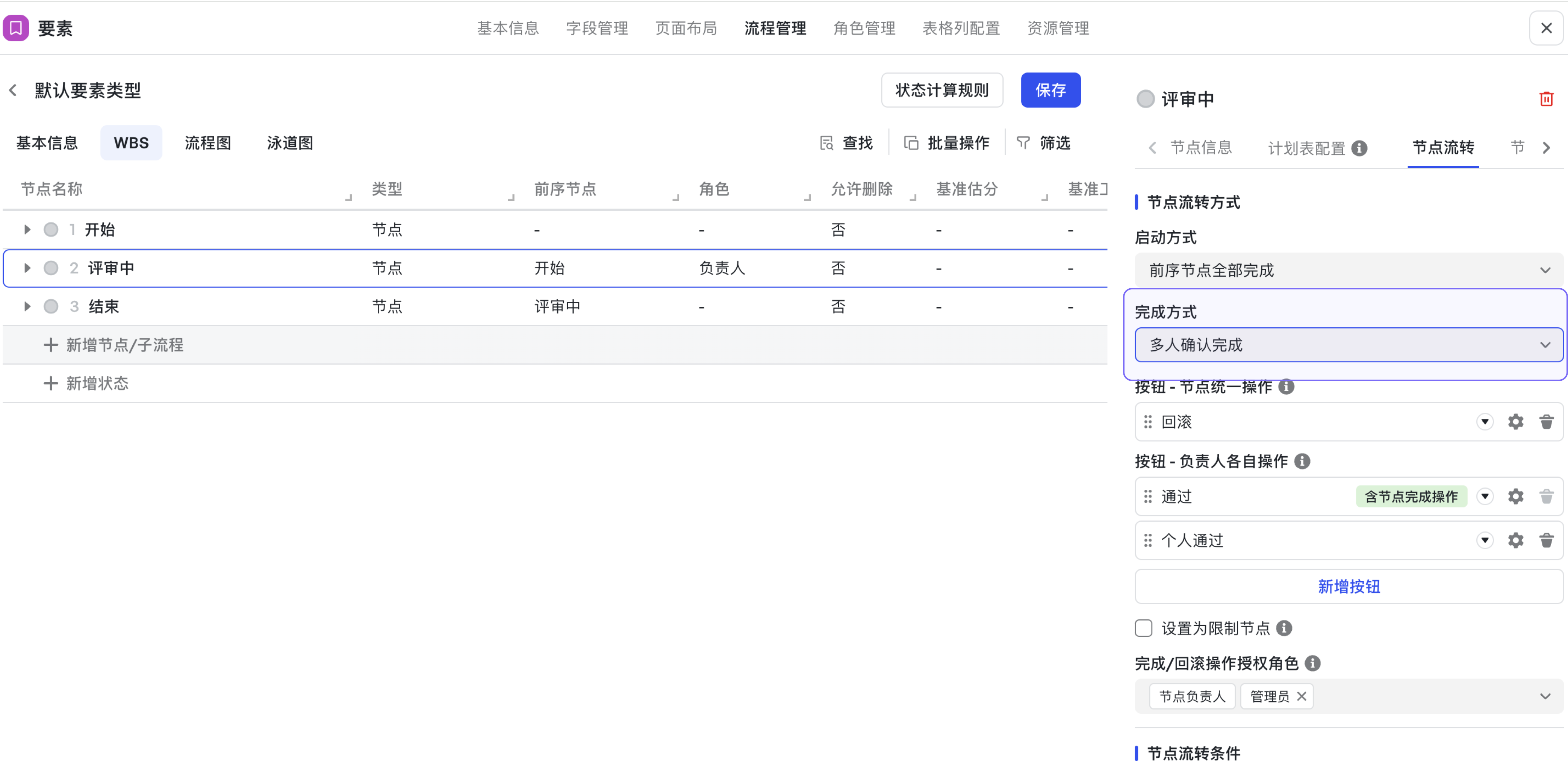This screenshot has height=772, width=1568.
Task: Expand the 结束 node row
Action: click(27, 306)
